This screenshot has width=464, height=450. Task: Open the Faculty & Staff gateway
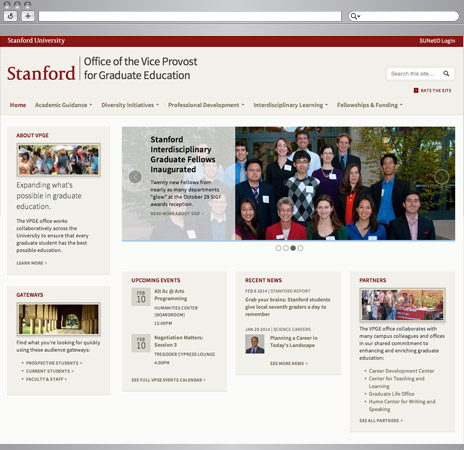(46, 379)
